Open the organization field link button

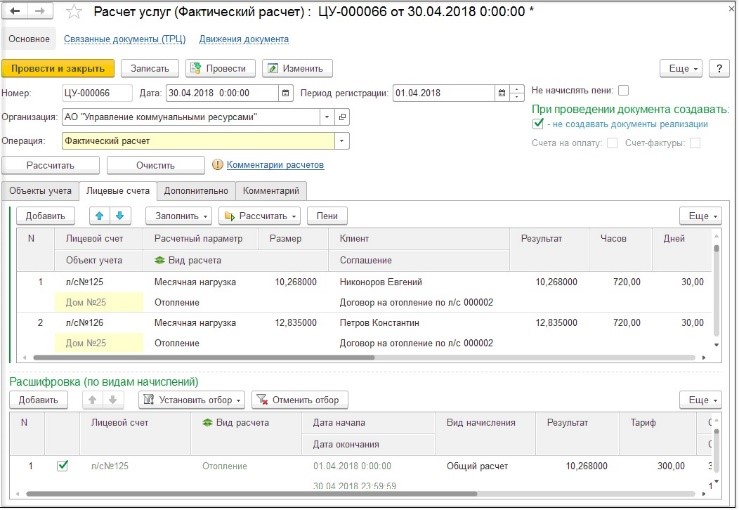coord(343,117)
